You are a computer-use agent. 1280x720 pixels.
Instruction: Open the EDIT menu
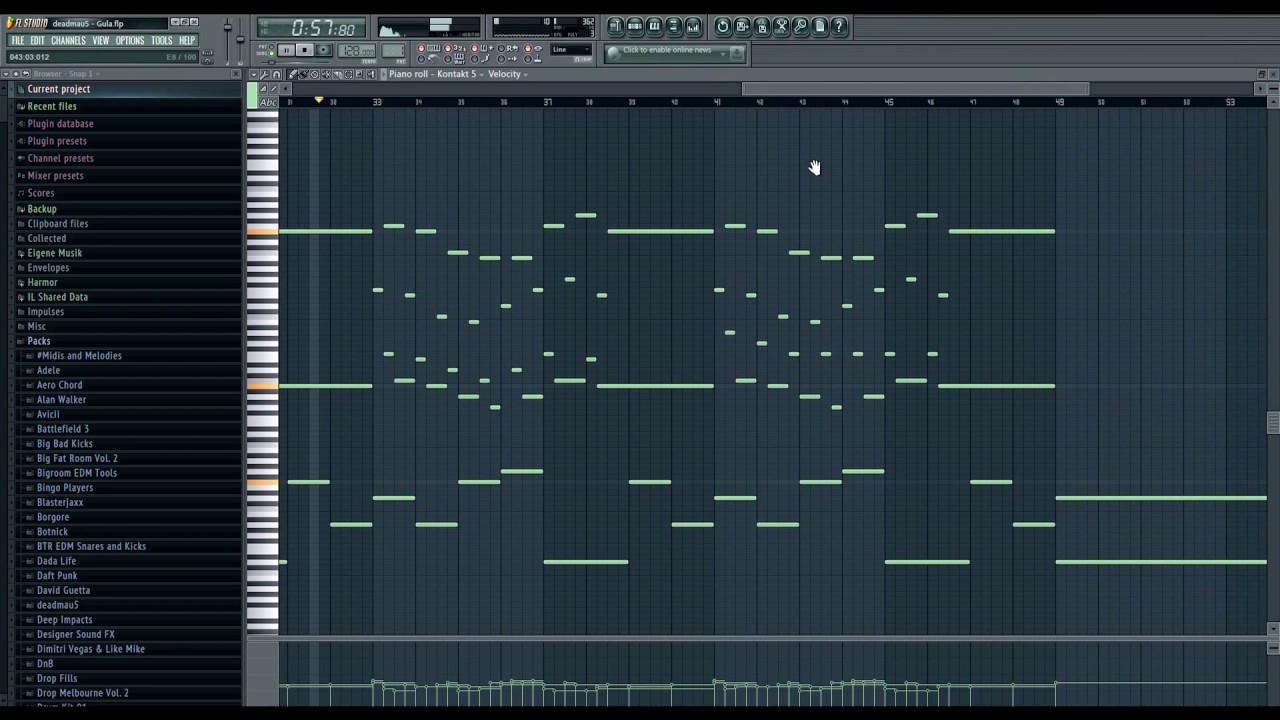(37, 41)
